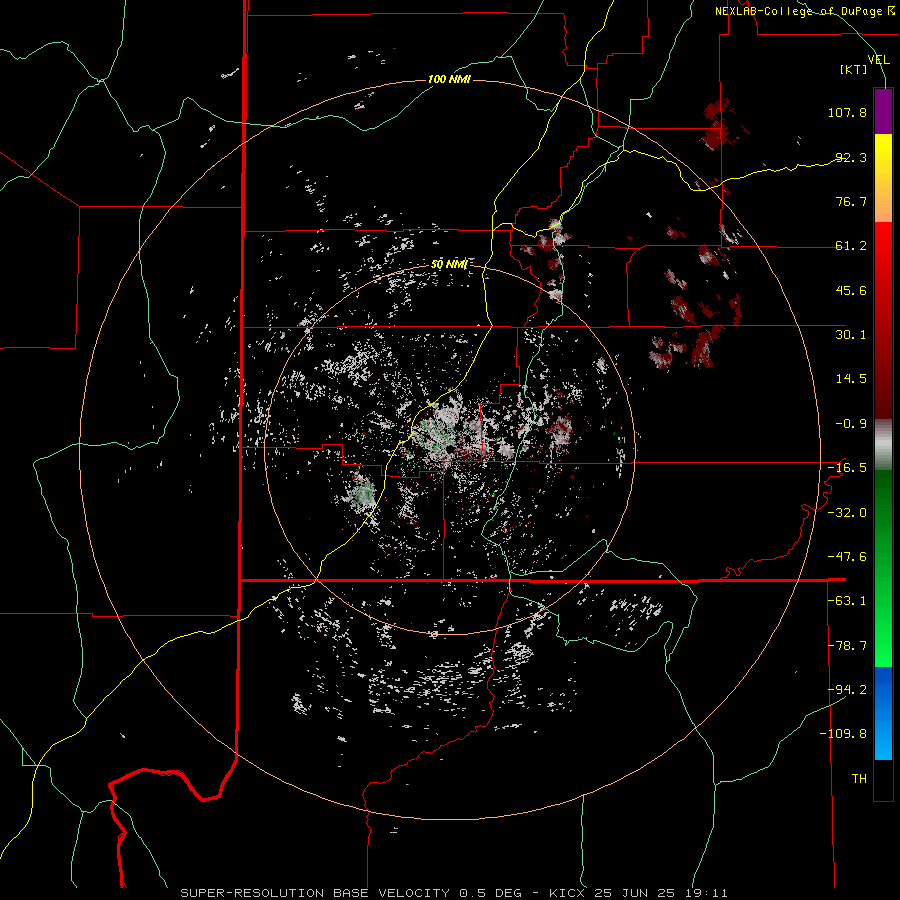Pick the blue segment of velocity scale

pyautogui.click(x=883, y=713)
